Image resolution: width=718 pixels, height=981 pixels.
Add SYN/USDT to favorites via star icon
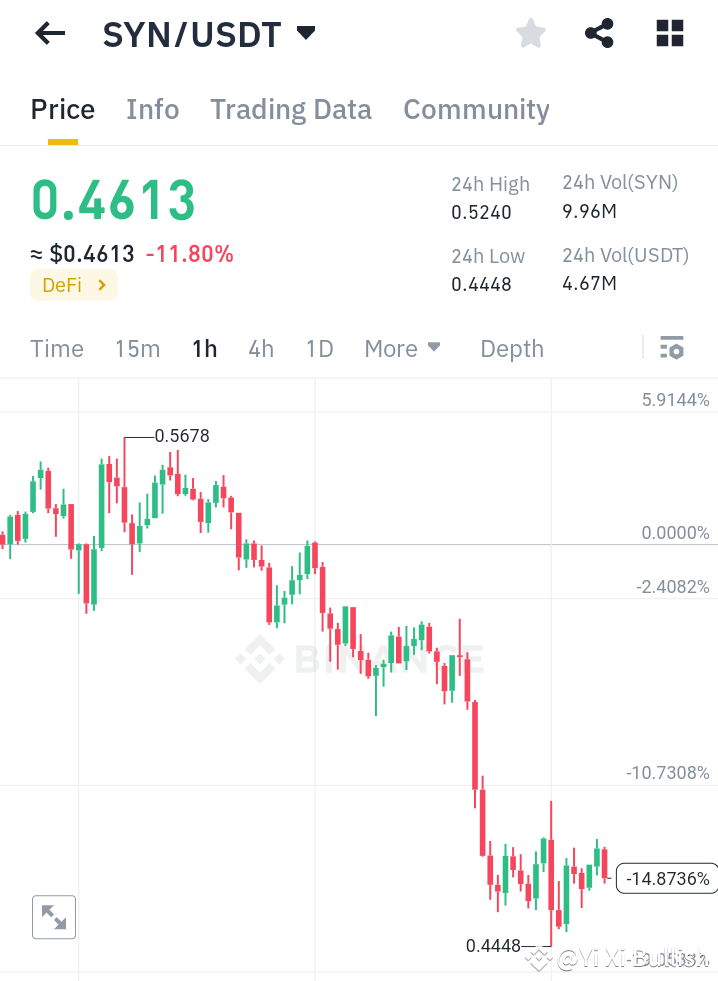click(x=530, y=33)
